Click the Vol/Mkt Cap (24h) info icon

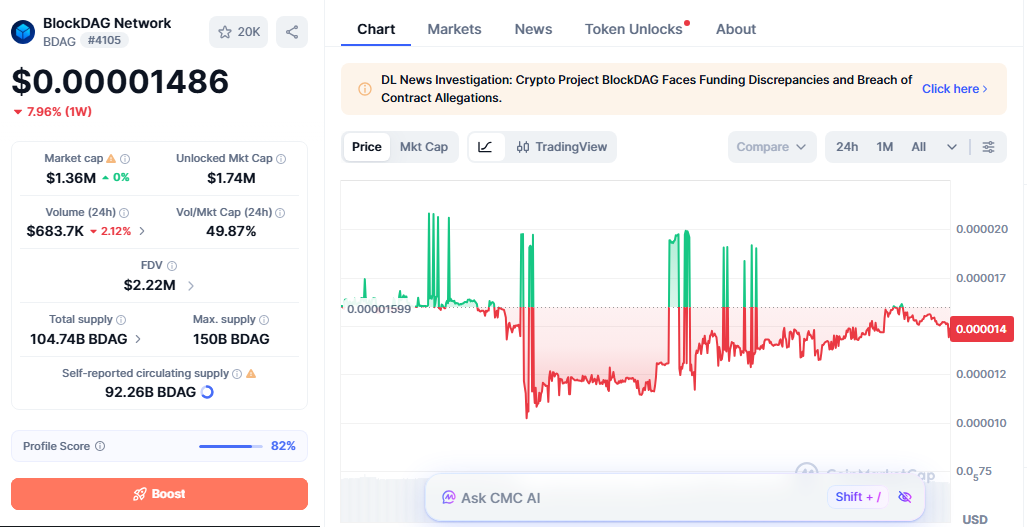[x=280, y=213]
